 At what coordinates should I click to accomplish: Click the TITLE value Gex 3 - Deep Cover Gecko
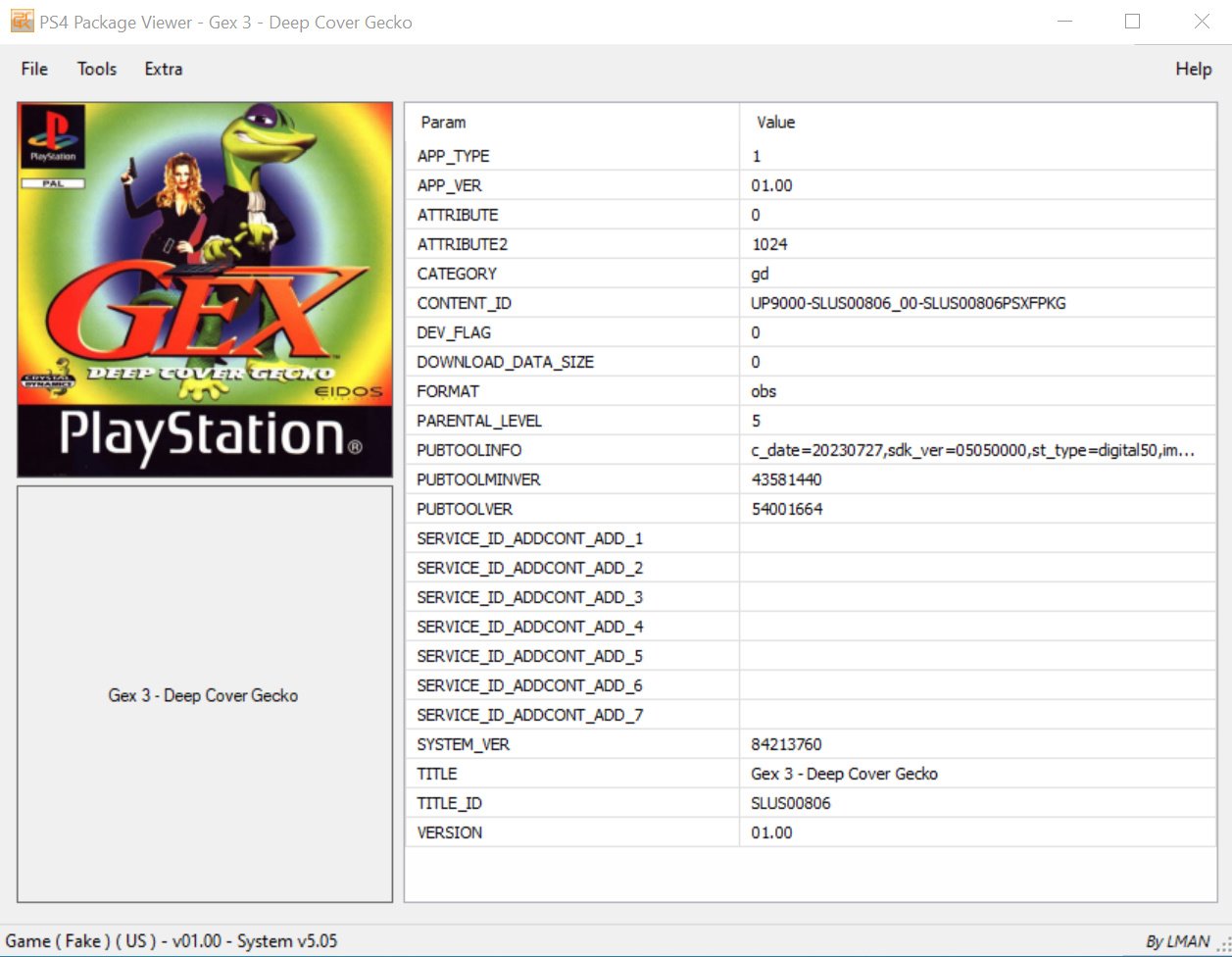844,774
